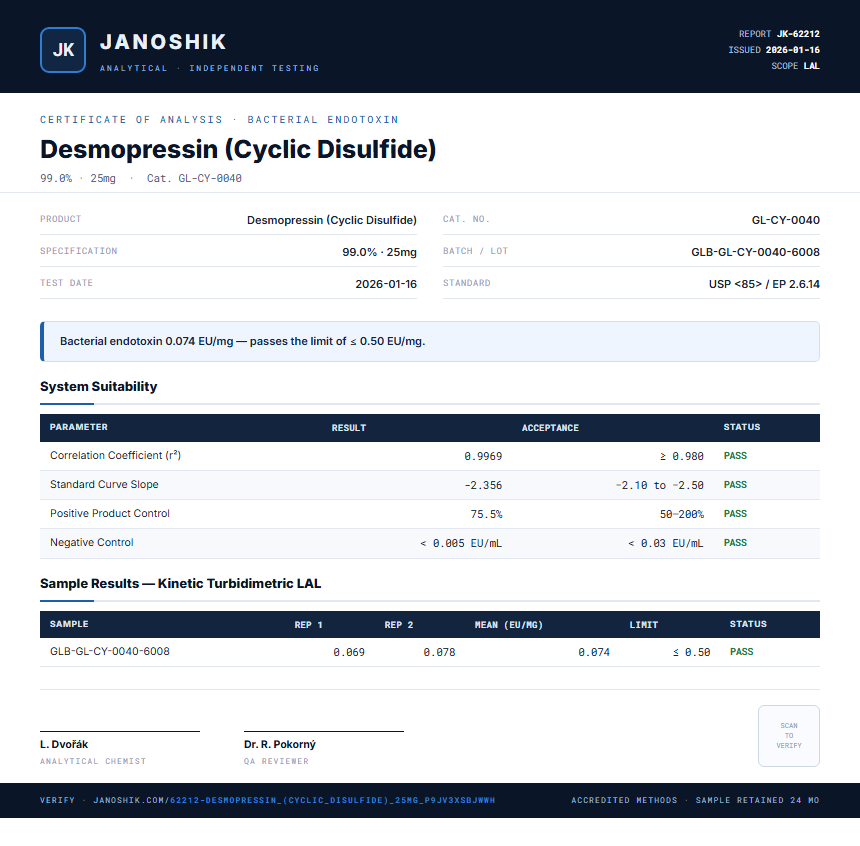Click PASS status for Positive Product Control
Screen dimensions: 860x846
[735, 514]
